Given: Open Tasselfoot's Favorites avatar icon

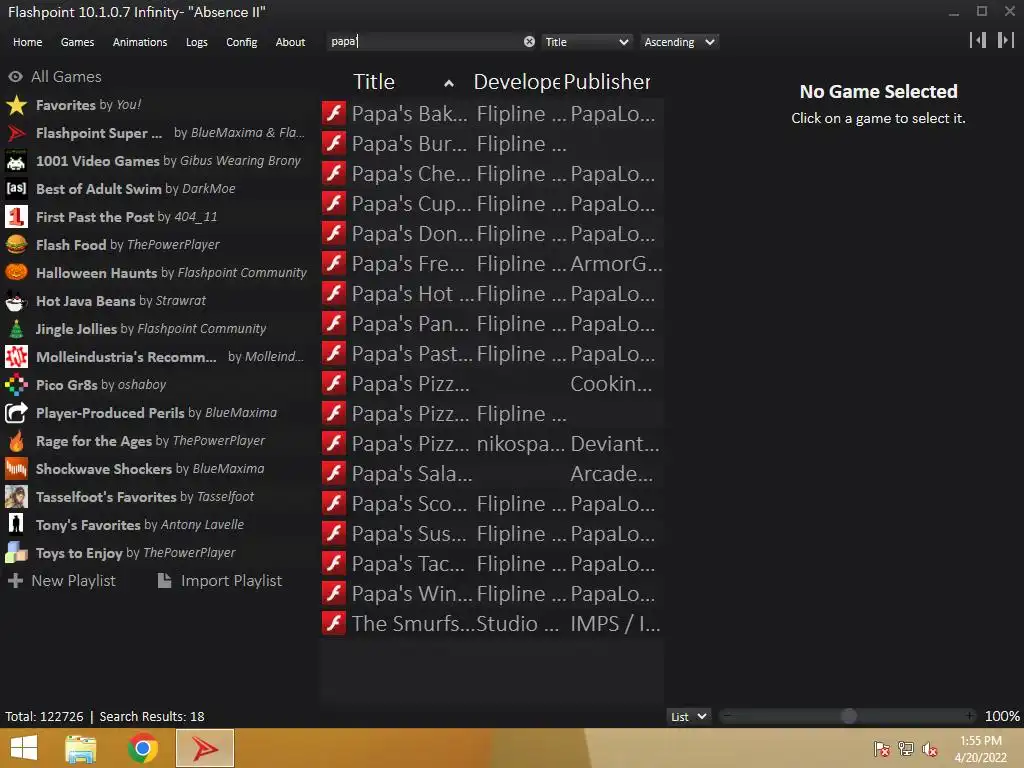Looking at the screenshot, I should [16, 497].
